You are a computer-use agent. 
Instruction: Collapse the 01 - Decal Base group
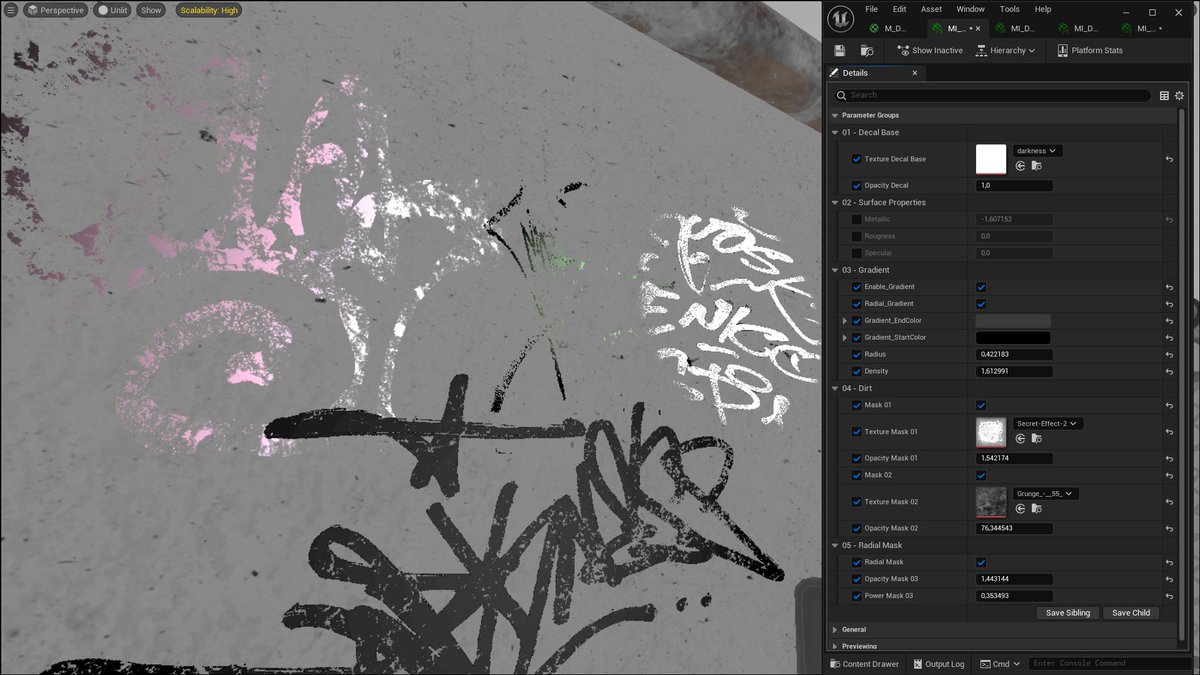point(836,132)
